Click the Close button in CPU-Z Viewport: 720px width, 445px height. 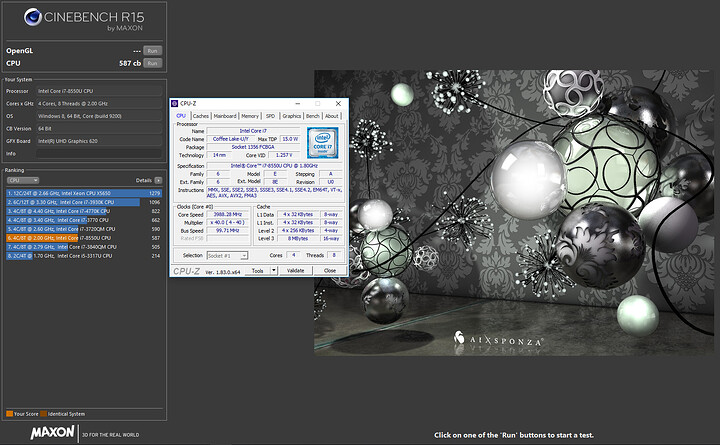[x=330, y=270]
